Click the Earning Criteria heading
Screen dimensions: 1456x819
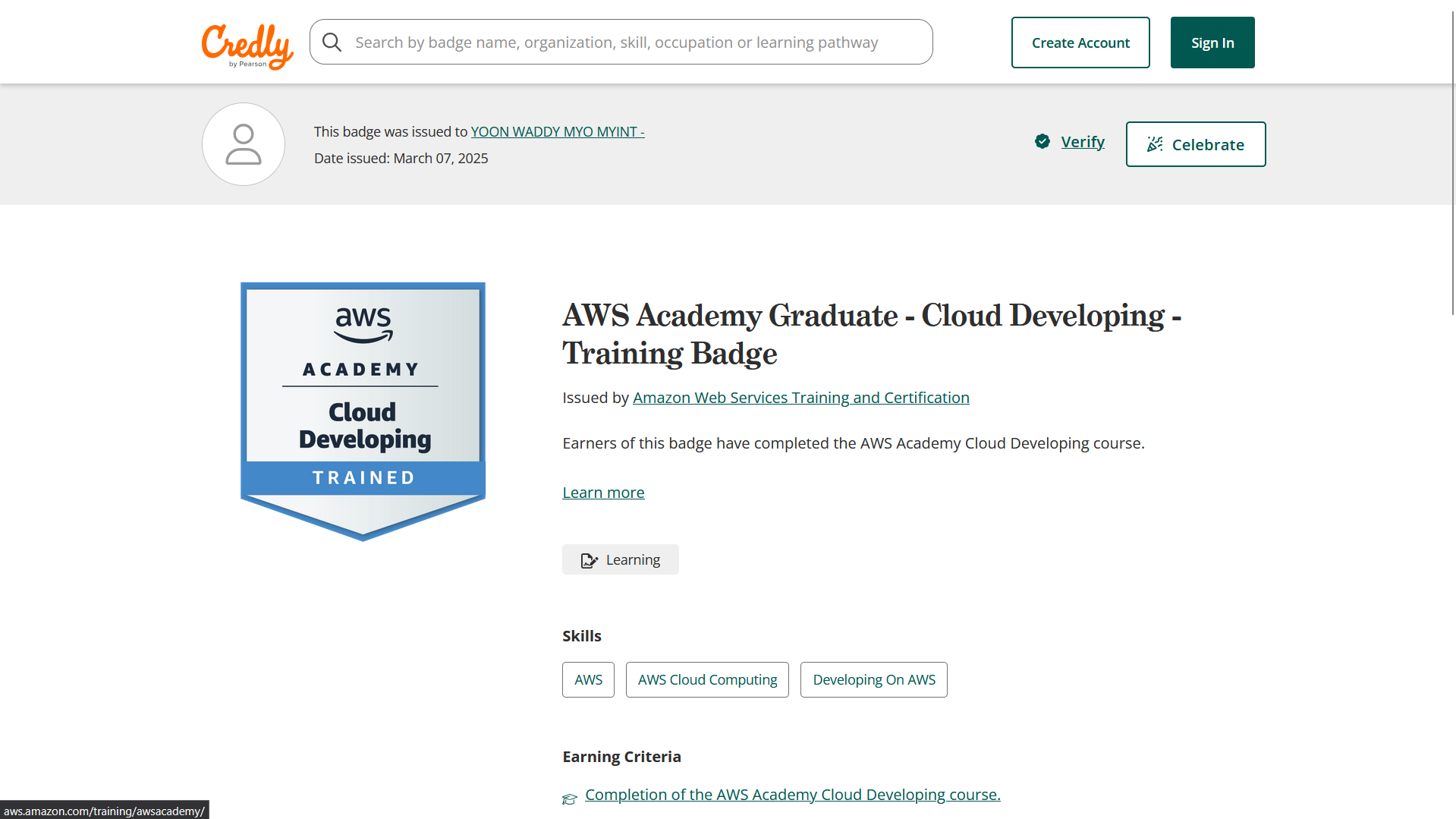(x=621, y=757)
